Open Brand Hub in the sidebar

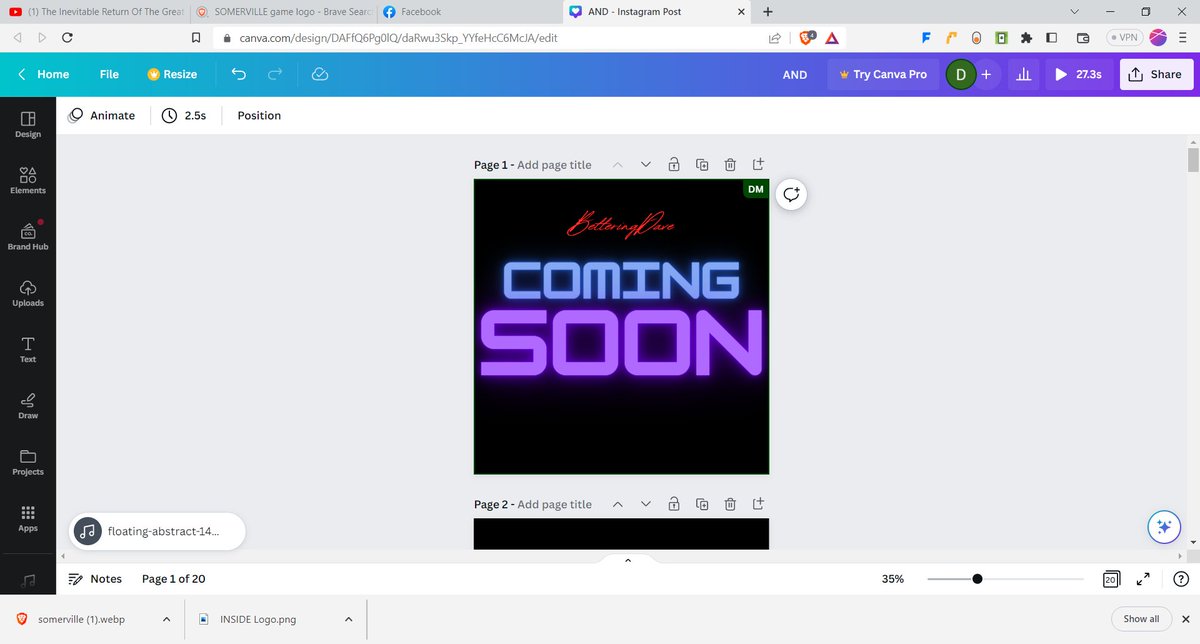click(x=28, y=237)
